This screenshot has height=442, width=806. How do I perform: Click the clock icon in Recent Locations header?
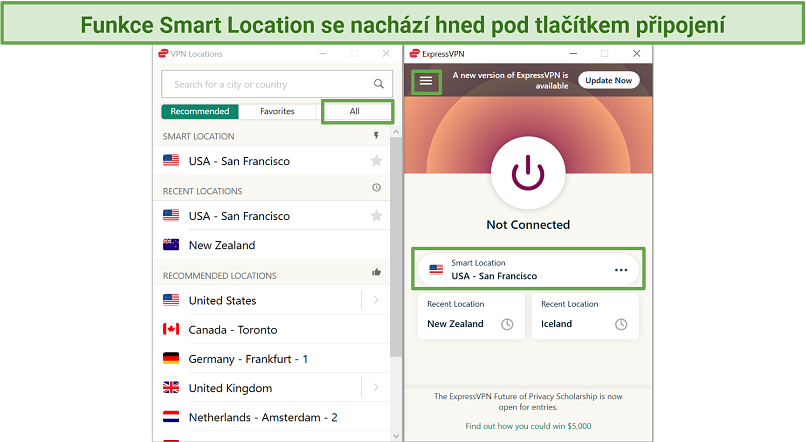coord(376,188)
